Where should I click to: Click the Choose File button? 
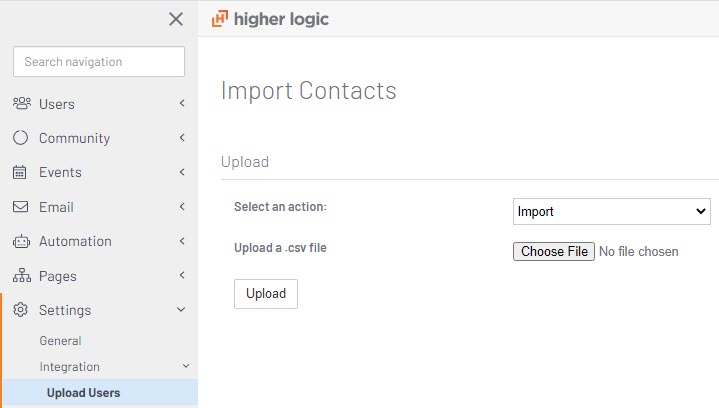tap(554, 251)
